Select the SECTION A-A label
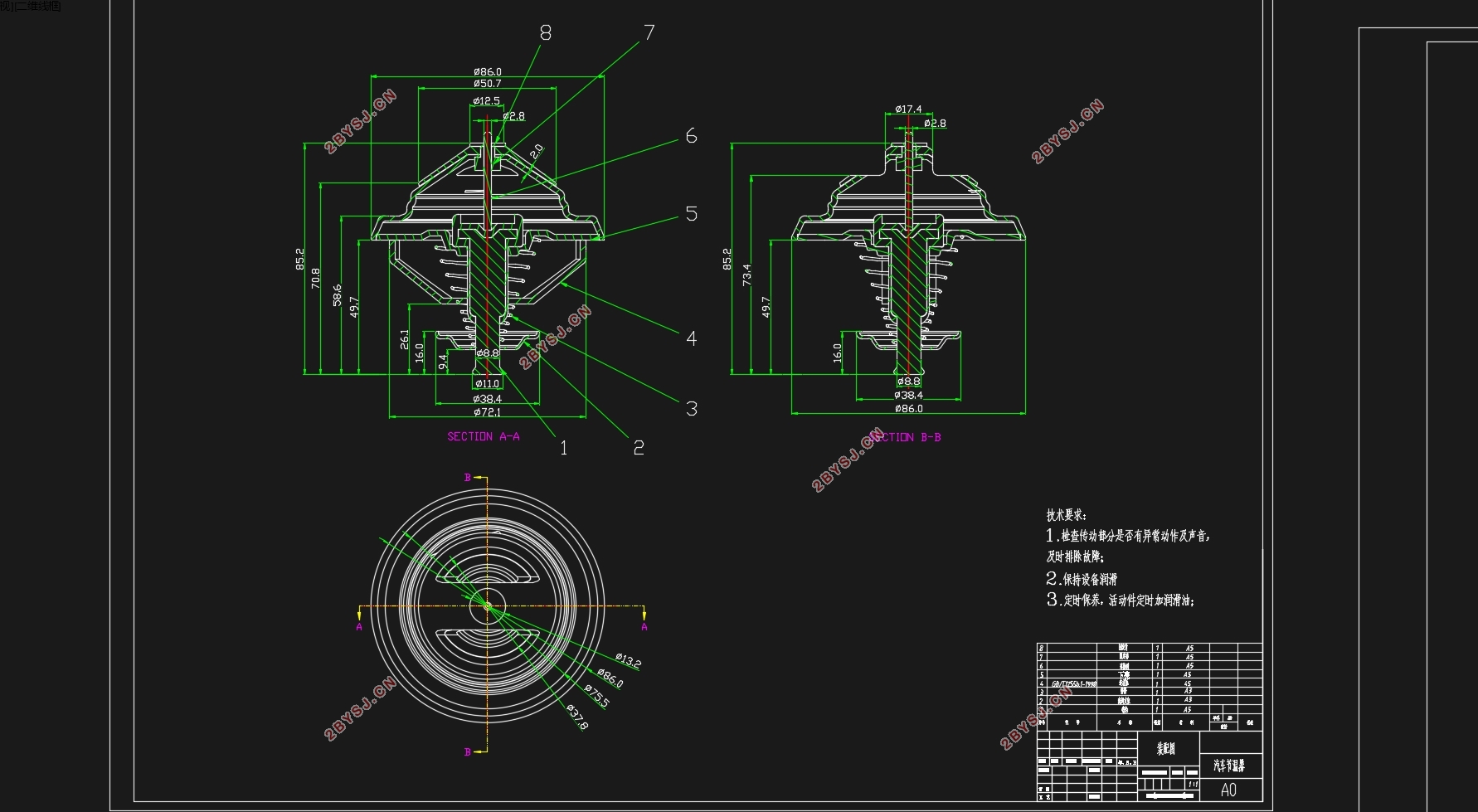The height and width of the screenshot is (812, 1478). [x=484, y=436]
